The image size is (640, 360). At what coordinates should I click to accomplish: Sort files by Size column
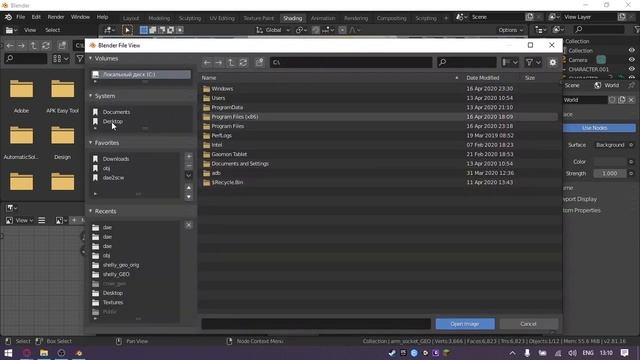(530, 78)
